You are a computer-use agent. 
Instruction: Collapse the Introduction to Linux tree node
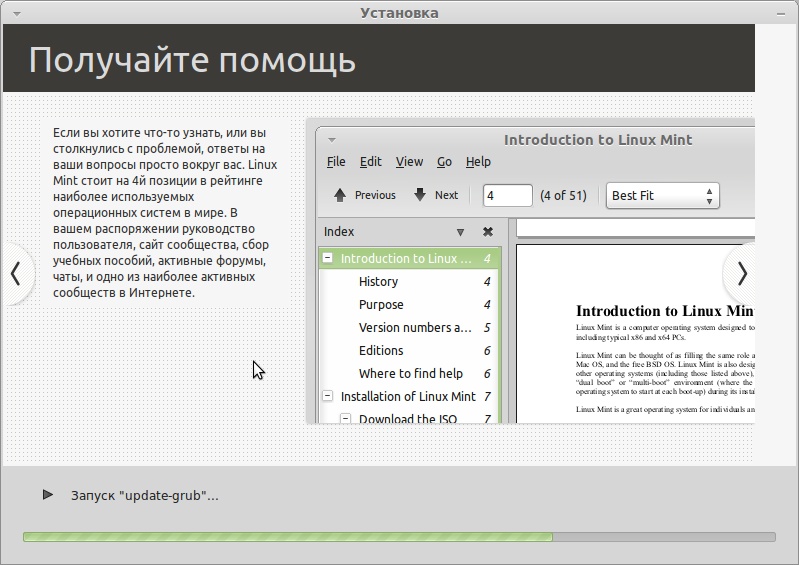point(328,258)
